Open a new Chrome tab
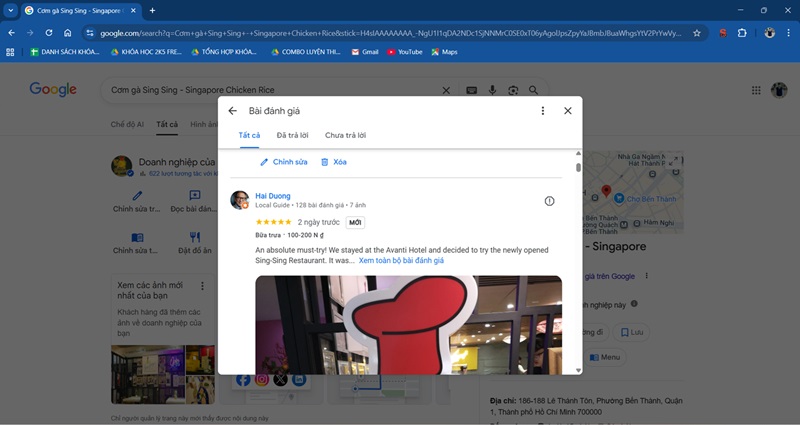Image resolution: width=800 pixels, height=425 pixels. [x=152, y=10]
